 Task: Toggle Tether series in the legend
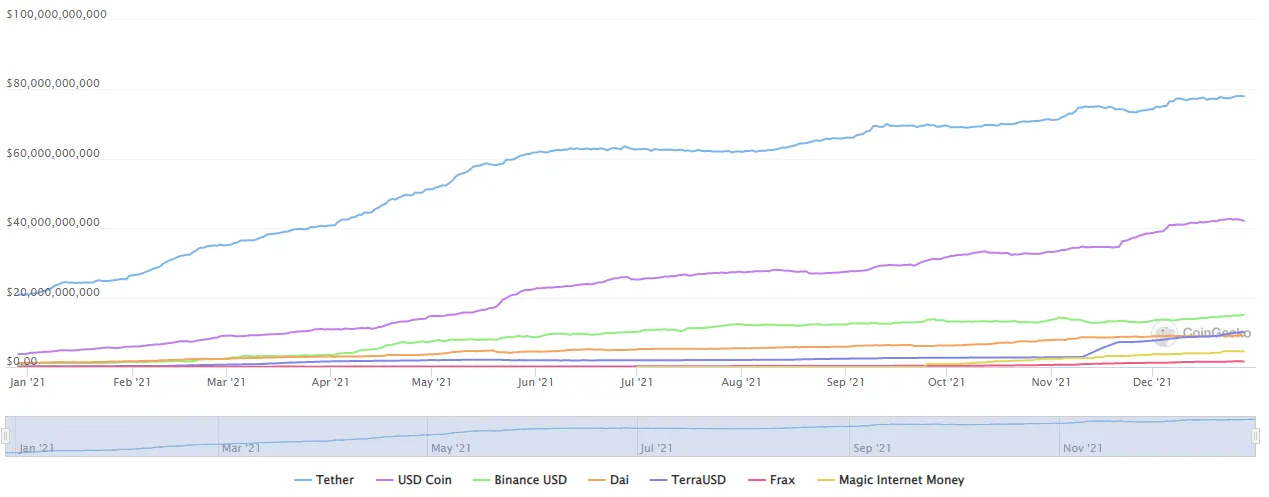323,480
